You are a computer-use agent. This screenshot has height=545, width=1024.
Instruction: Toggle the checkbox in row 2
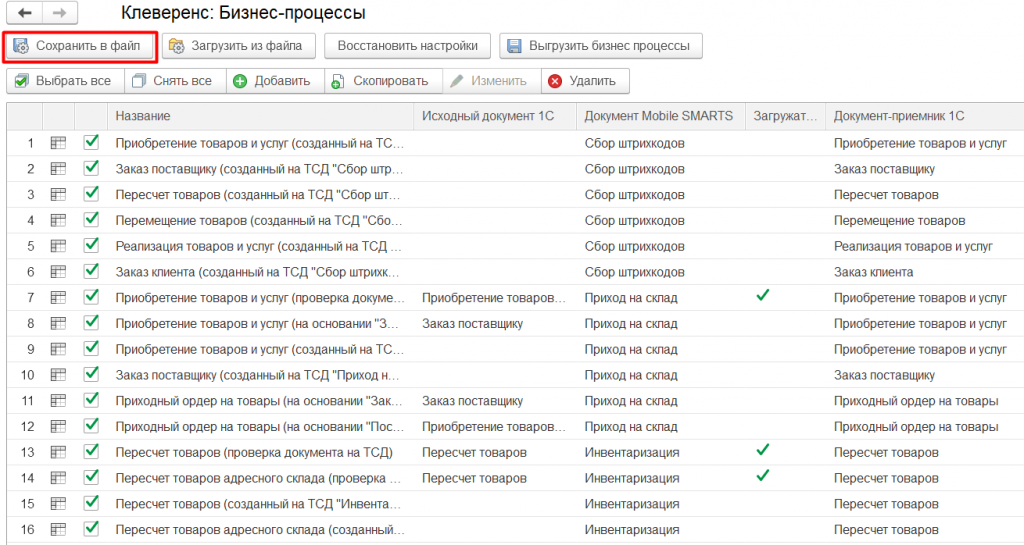[91, 168]
